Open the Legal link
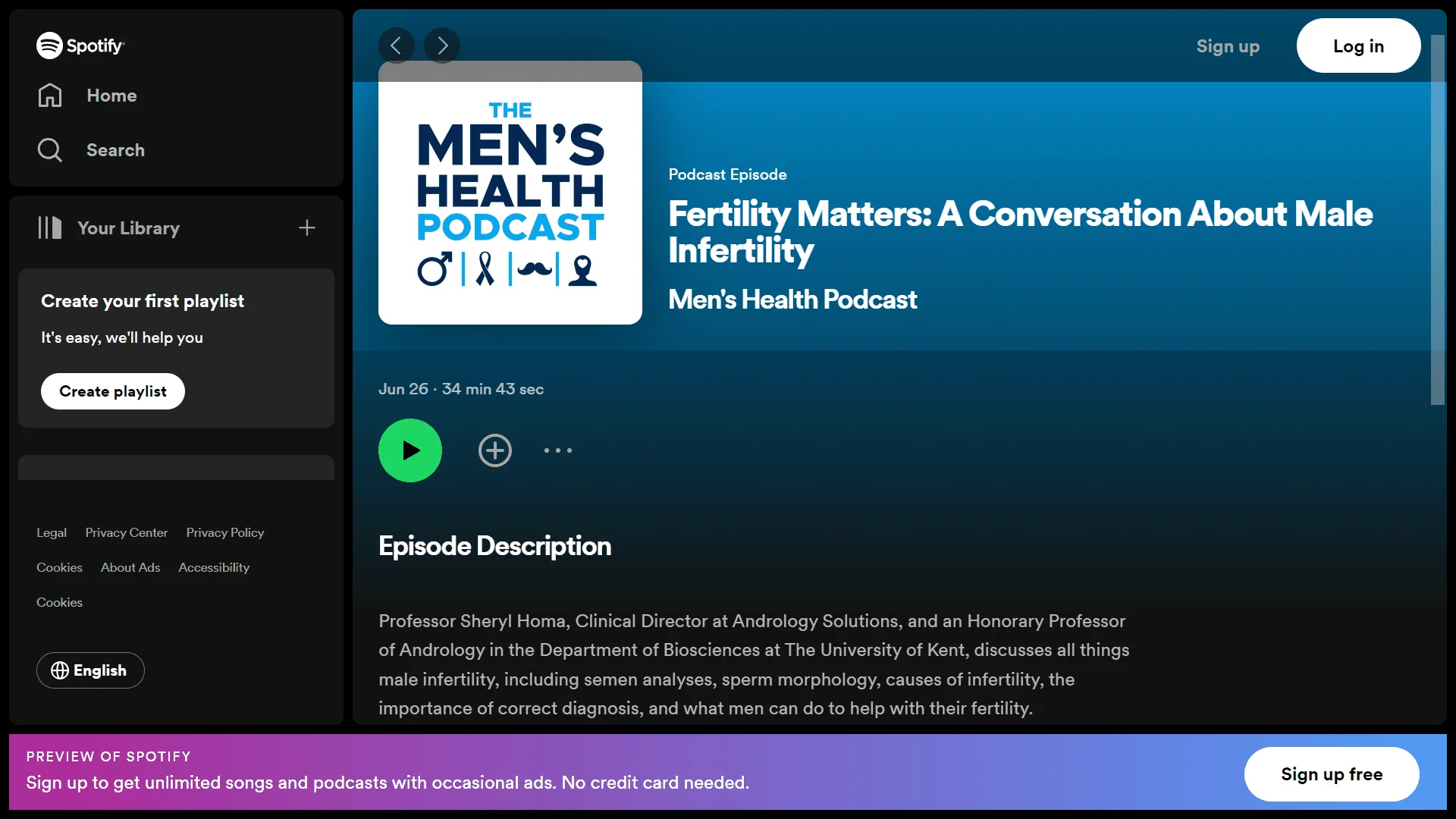The height and width of the screenshot is (819, 1456). pos(52,532)
